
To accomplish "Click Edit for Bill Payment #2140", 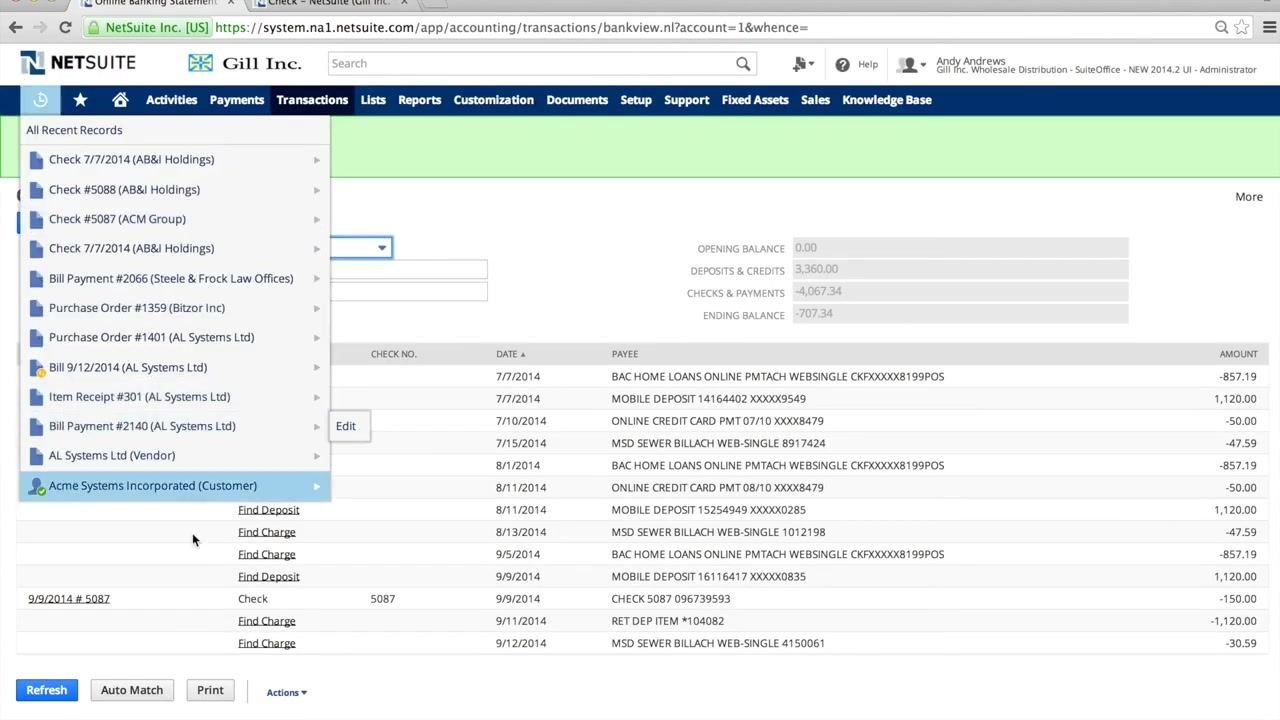I will point(346,426).
